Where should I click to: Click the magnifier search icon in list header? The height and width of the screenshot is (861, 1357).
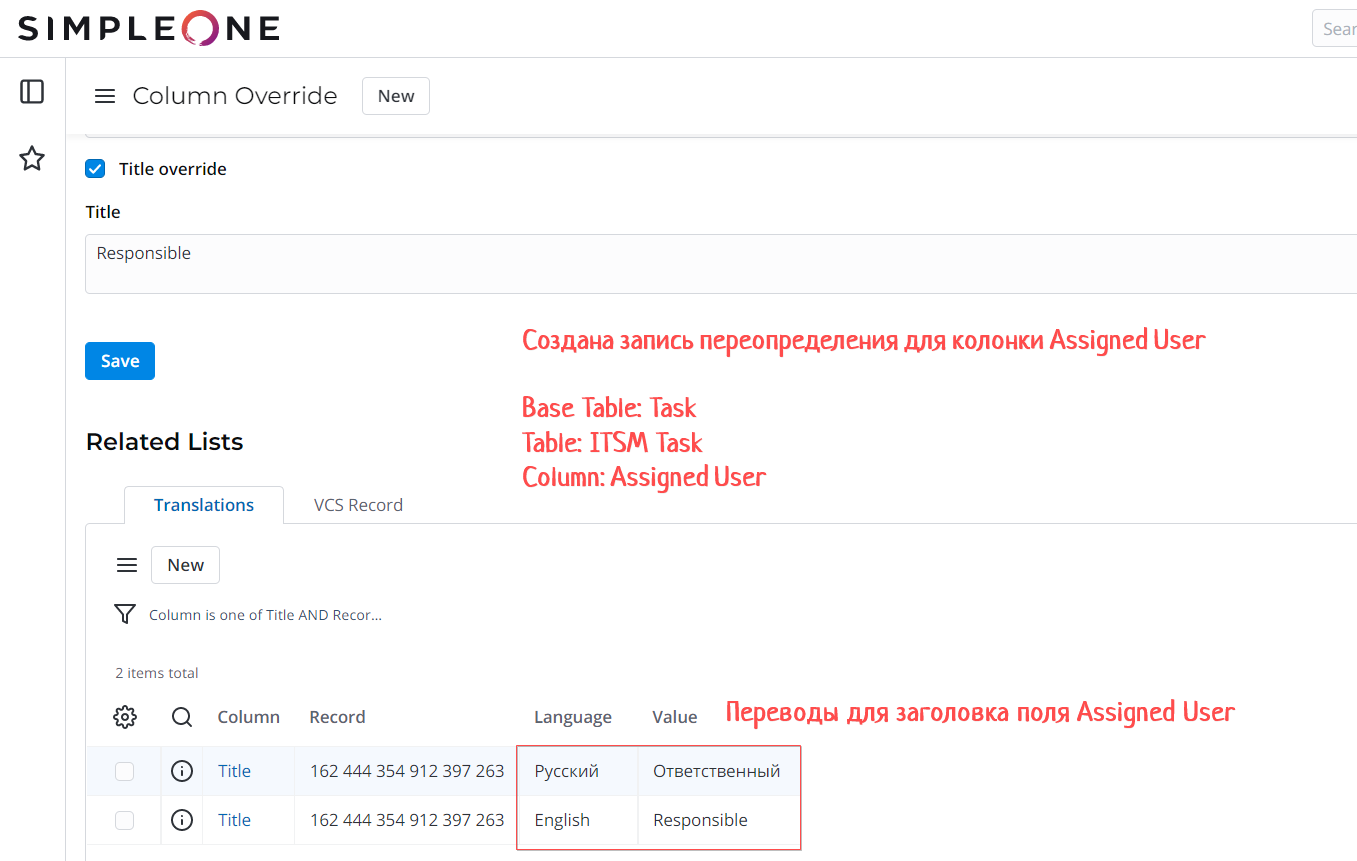182,717
